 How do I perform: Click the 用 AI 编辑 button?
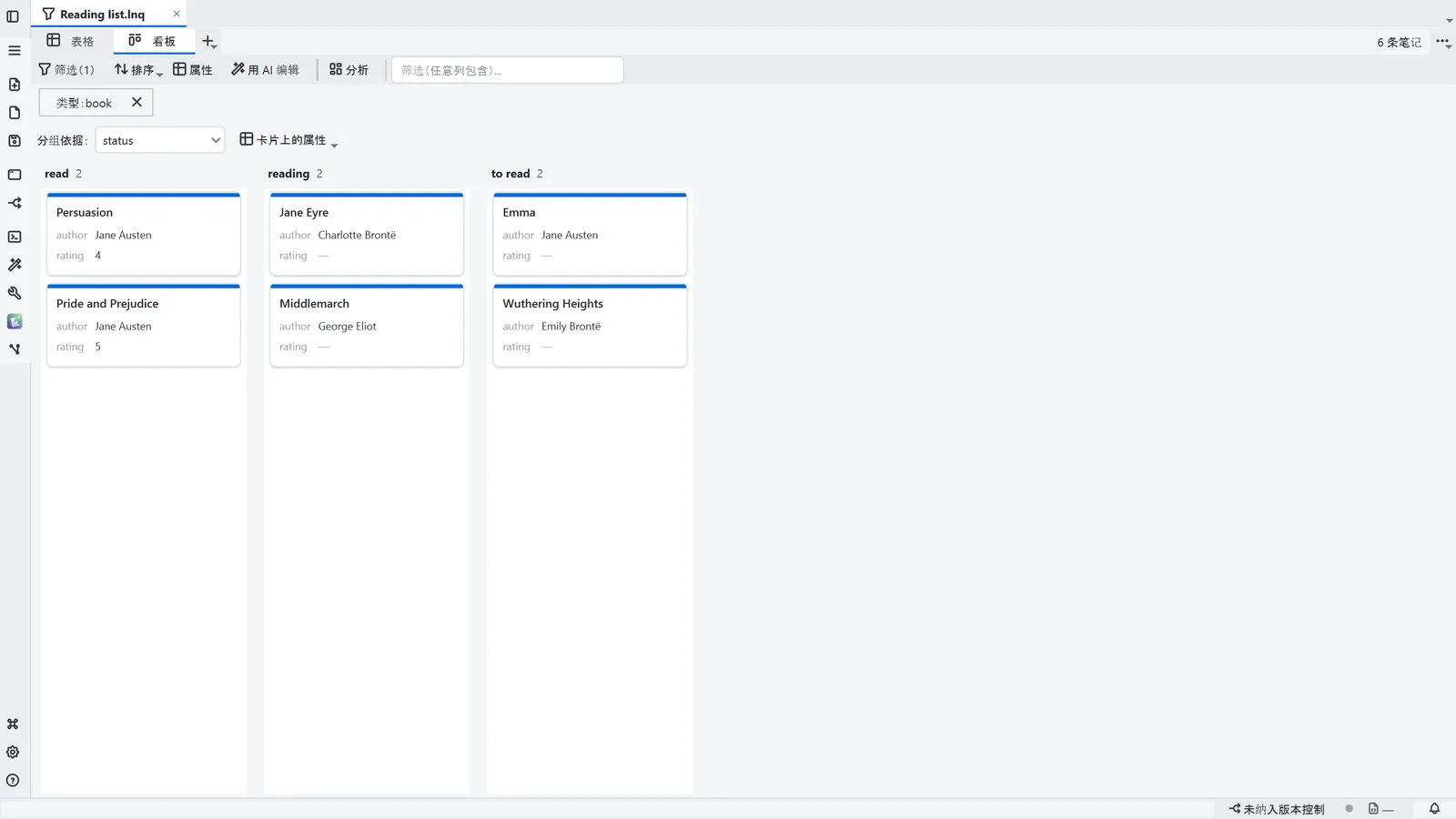point(265,69)
